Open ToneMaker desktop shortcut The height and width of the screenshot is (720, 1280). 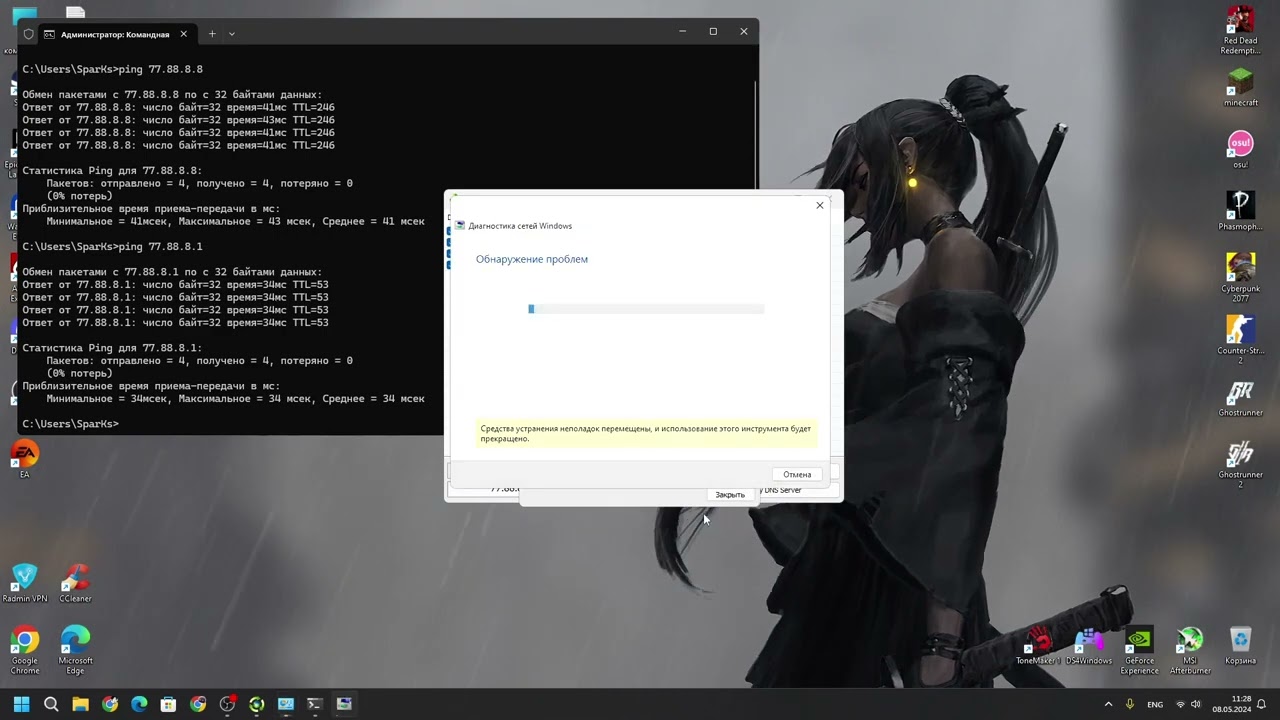coord(1037,646)
